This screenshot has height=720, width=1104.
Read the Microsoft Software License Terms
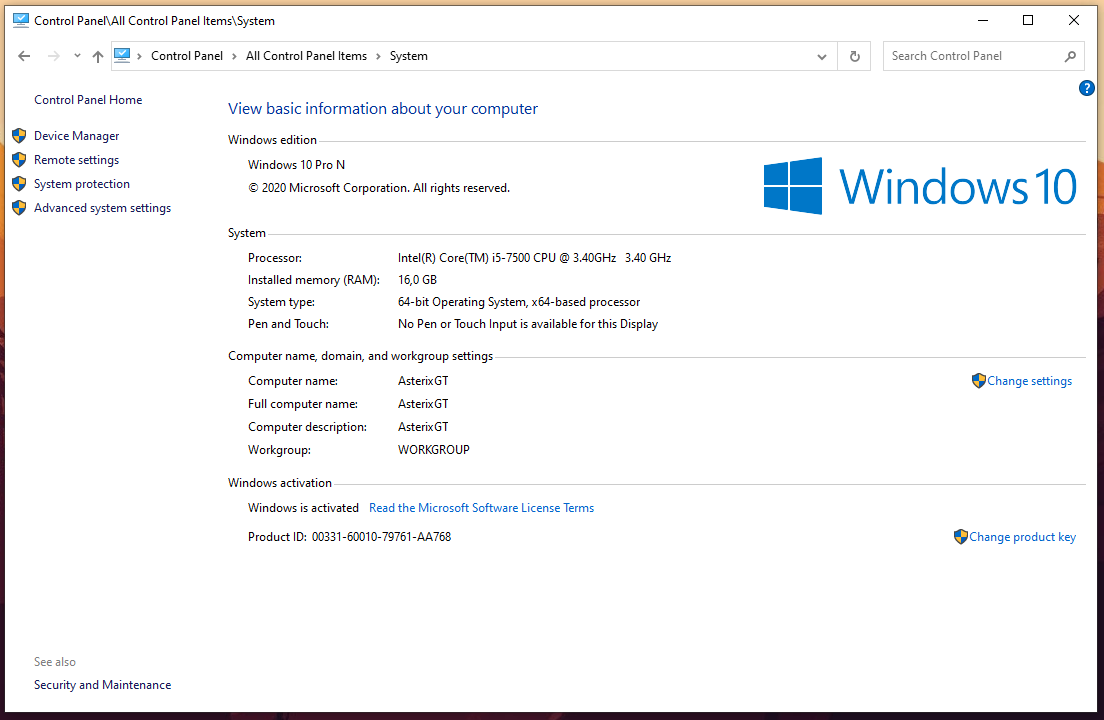pyautogui.click(x=482, y=508)
